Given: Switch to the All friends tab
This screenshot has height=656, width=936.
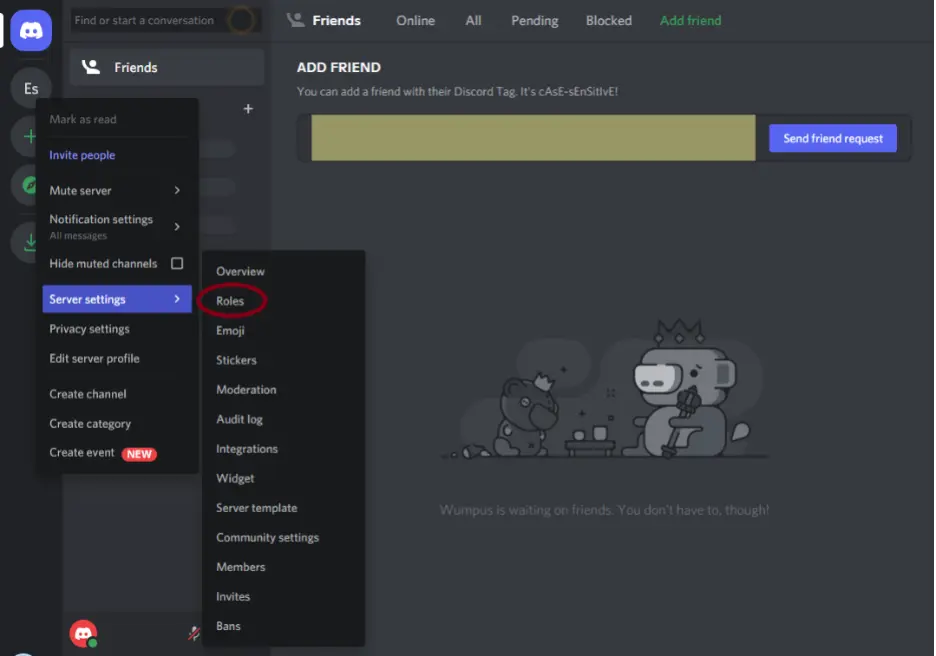Looking at the screenshot, I should coord(473,20).
